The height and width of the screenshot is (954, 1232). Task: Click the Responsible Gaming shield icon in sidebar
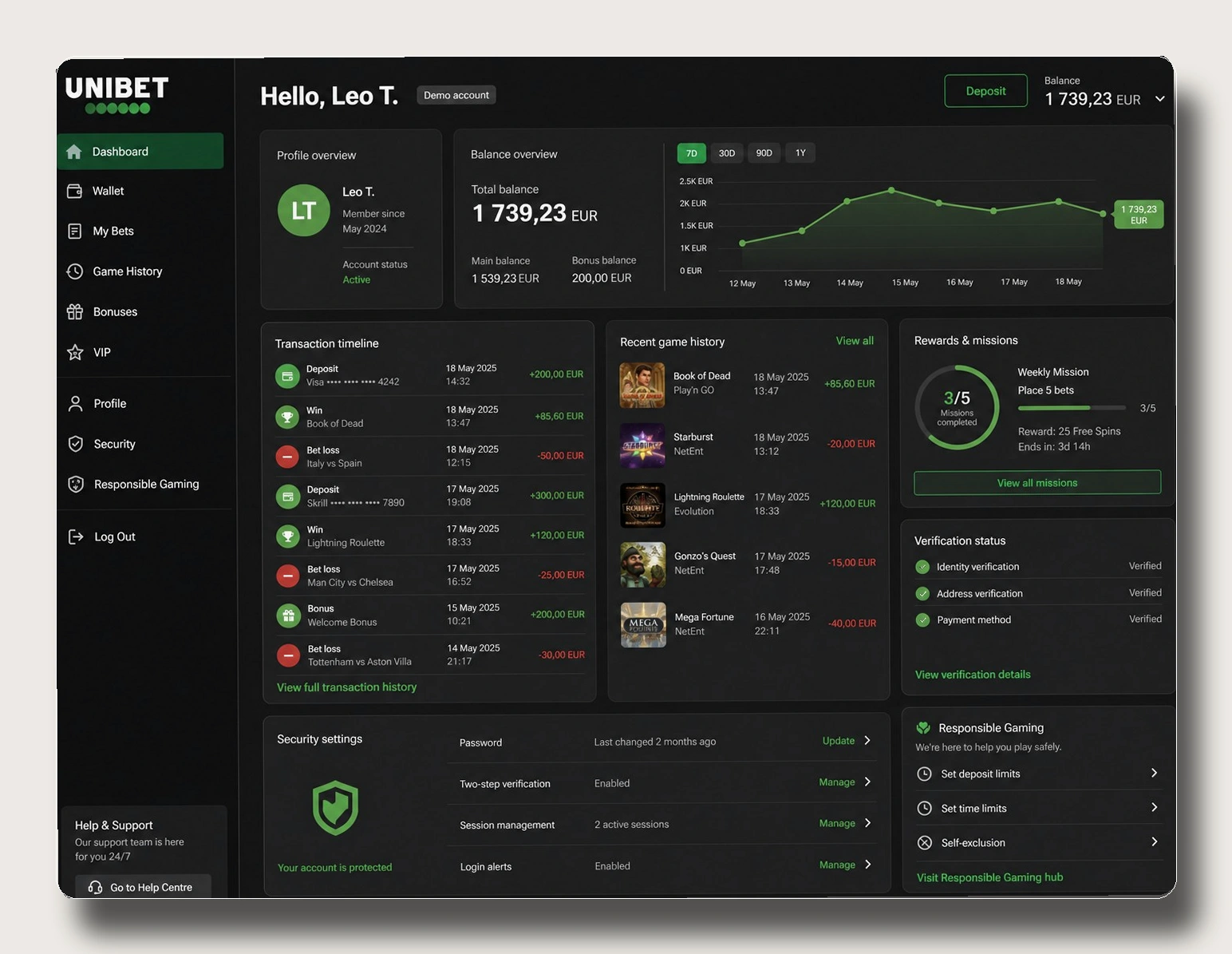(76, 484)
